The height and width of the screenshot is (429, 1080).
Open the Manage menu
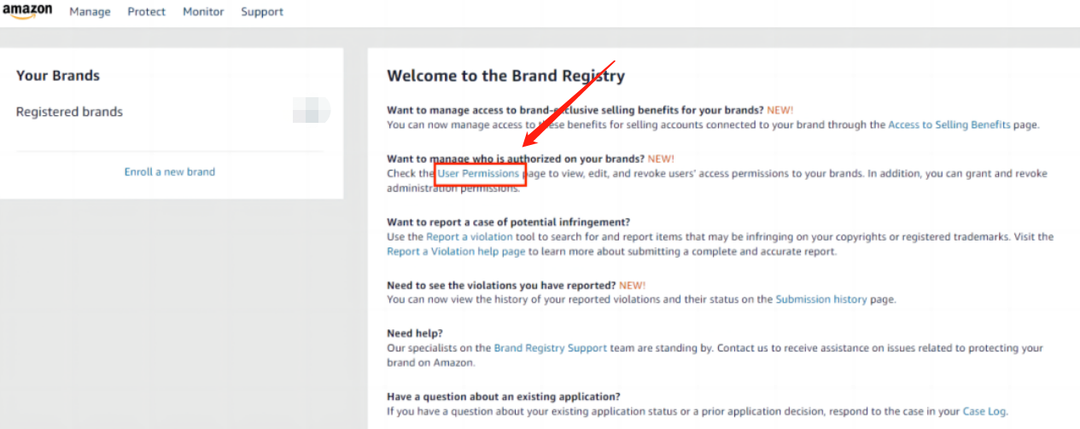(90, 12)
